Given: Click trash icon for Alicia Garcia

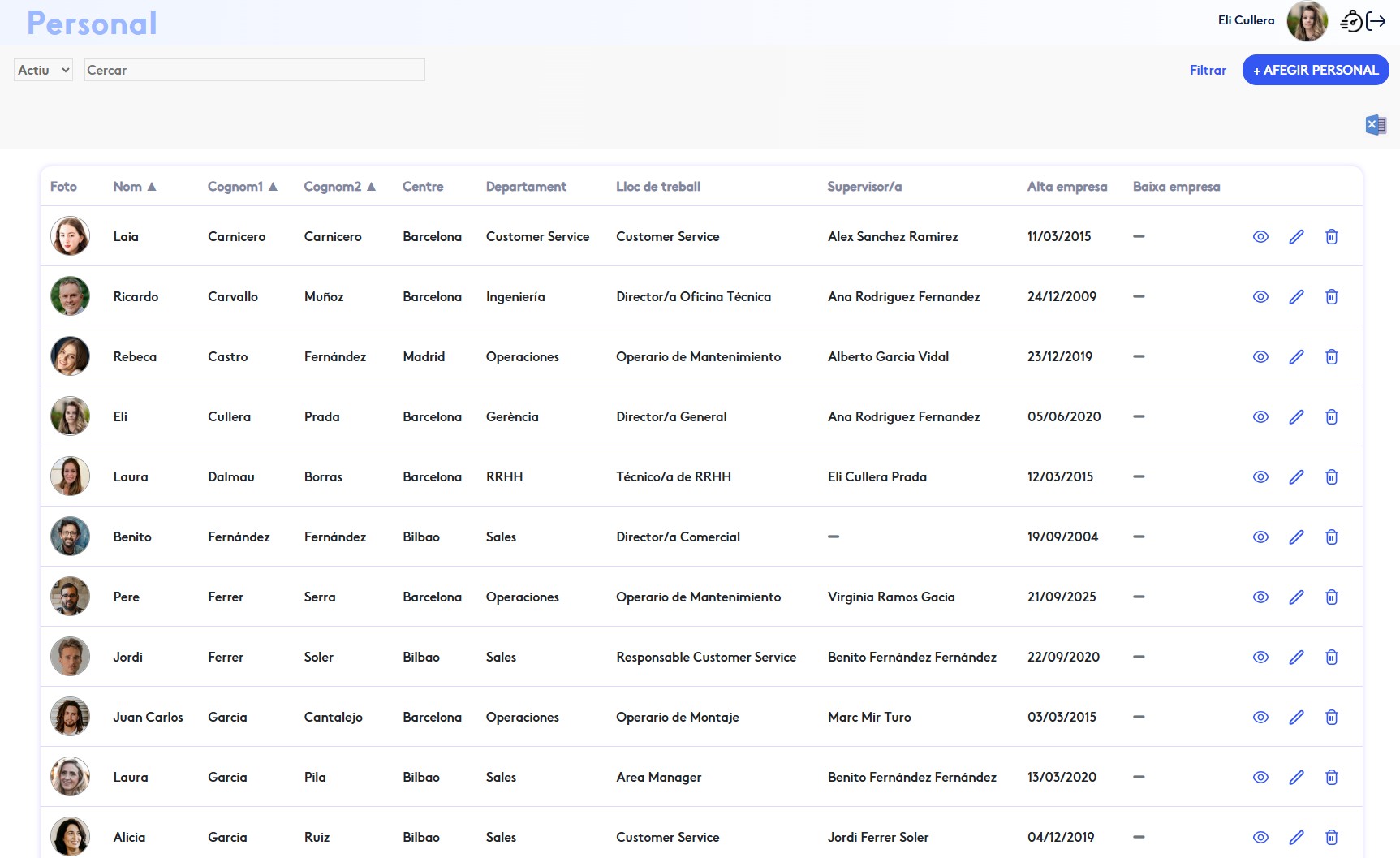Looking at the screenshot, I should coord(1332,838).
